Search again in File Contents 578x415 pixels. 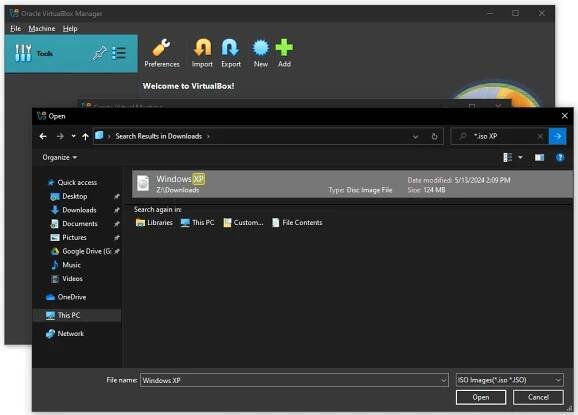[x=297, y=223]
